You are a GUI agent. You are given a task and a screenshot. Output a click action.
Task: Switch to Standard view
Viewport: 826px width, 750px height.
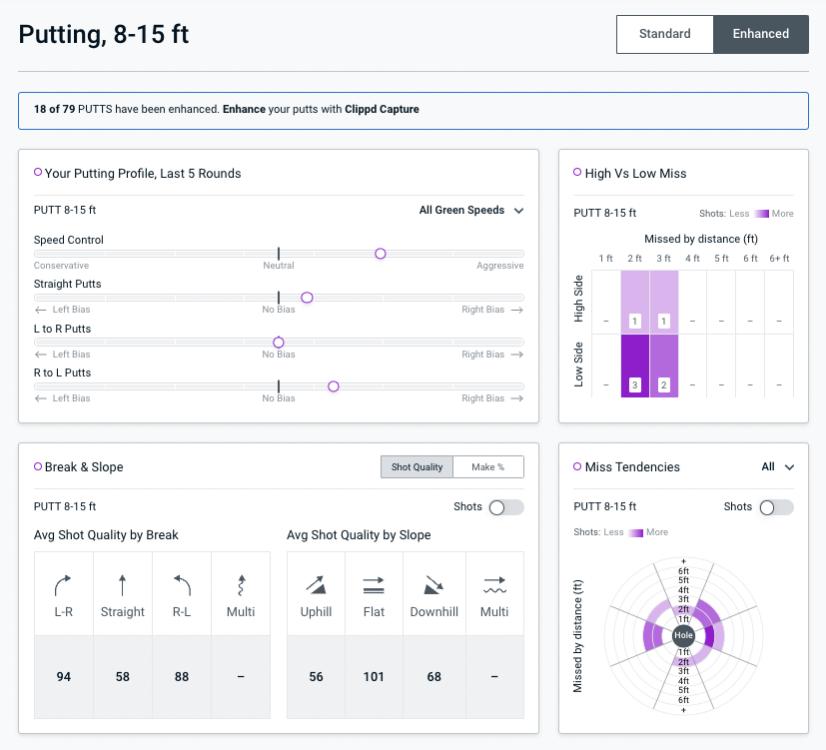664,34
